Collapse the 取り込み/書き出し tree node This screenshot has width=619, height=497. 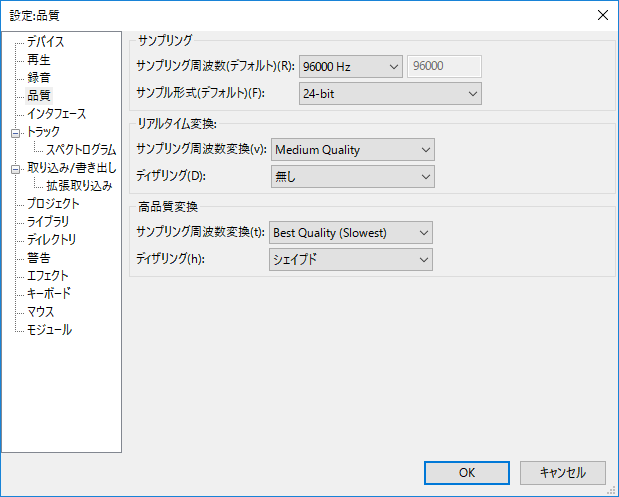(x=15, y=168)
